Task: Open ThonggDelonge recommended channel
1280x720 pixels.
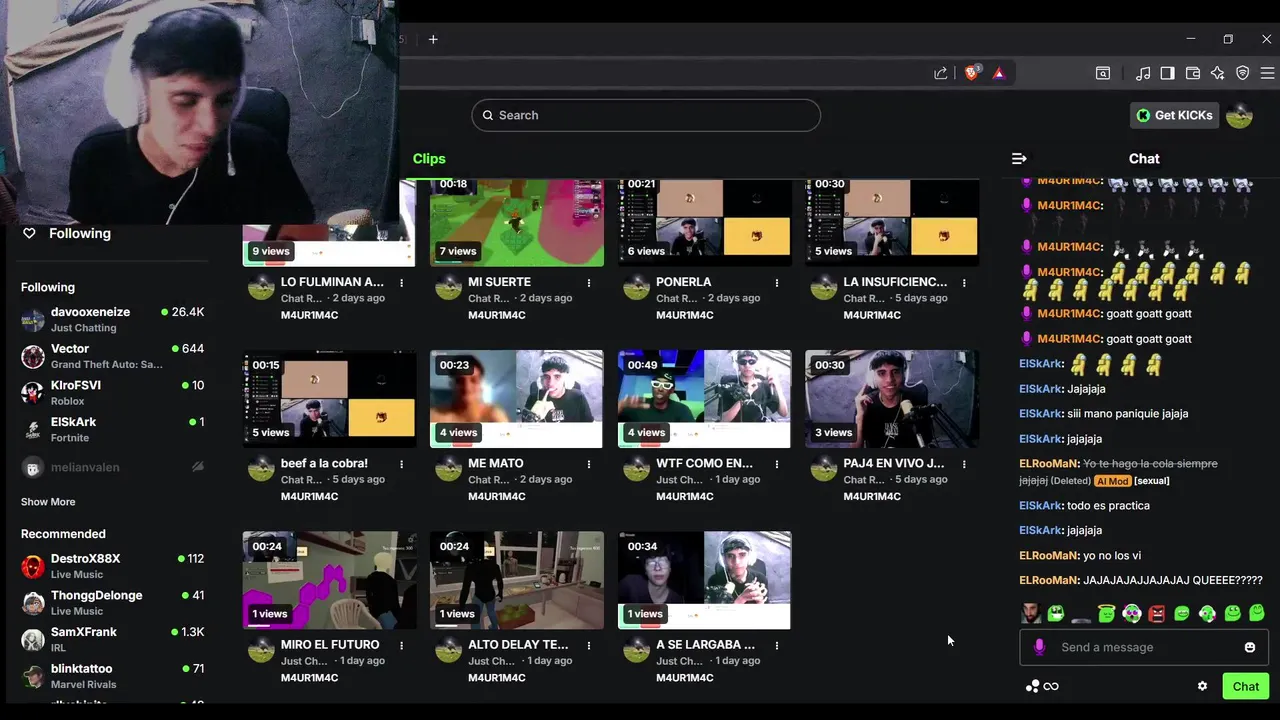Action: tap(112, 602)
